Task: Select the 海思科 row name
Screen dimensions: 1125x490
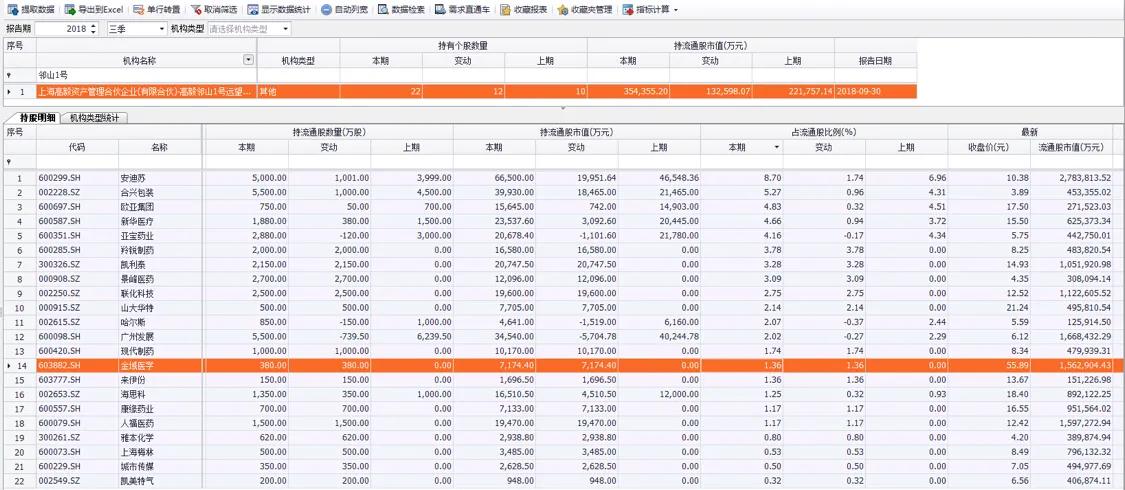Action: (x=133, y=395)
